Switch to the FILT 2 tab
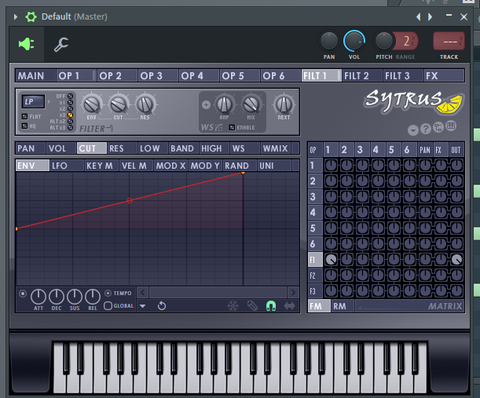This screenshot has width=480, height=398. pyautogui.click(x=362, y=76)
